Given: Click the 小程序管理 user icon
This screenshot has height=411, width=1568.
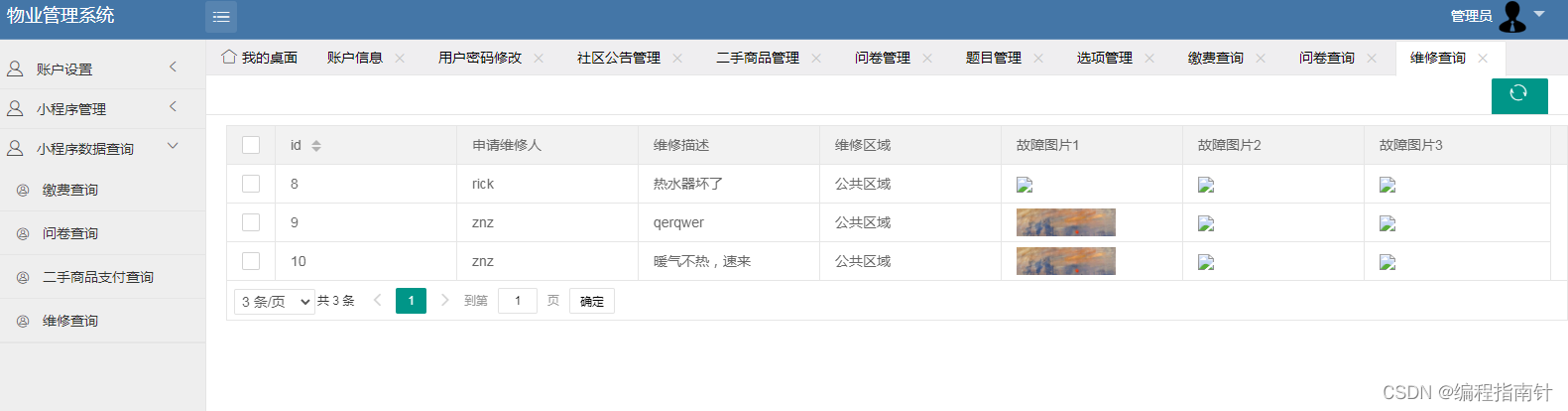Looking at the screenshot, I should pos(15,108).
